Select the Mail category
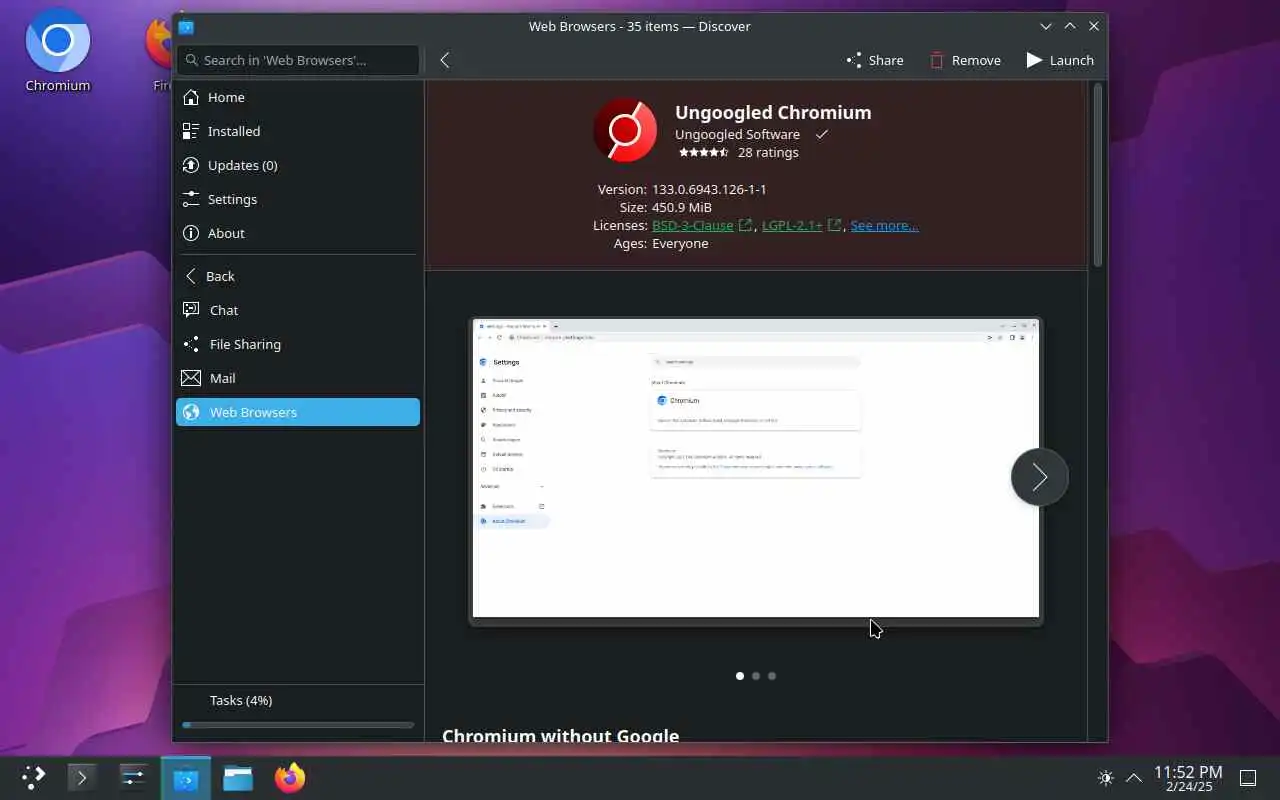The height and width of the screenshot is (800, 1280). click(x=298, y=378)
